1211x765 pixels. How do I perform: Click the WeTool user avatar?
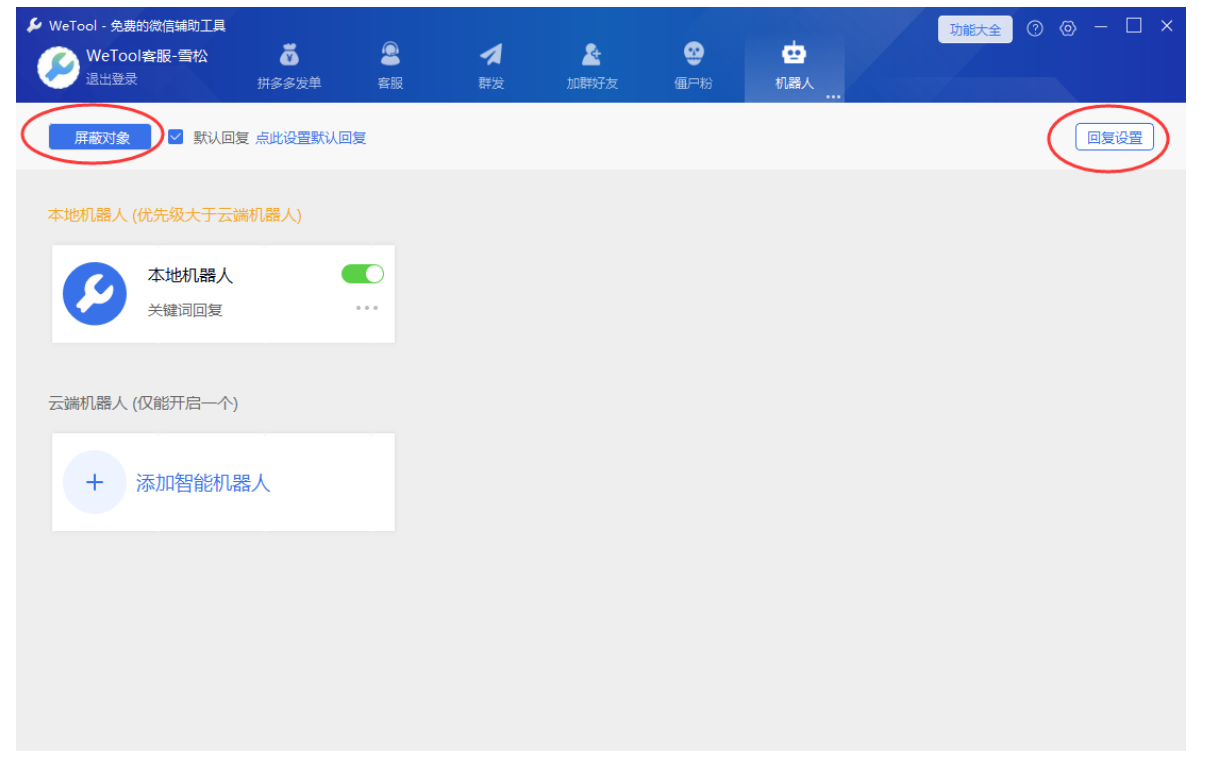coord(58,67)
